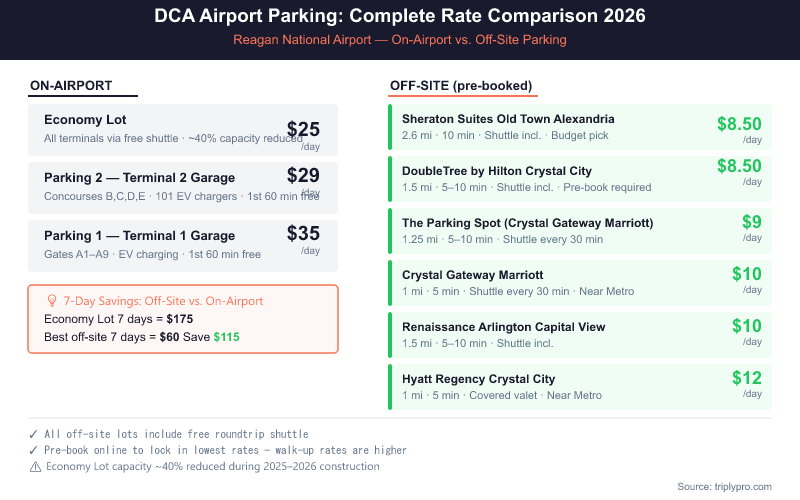Open the triplypro.com source link

[x=724, y=486]
